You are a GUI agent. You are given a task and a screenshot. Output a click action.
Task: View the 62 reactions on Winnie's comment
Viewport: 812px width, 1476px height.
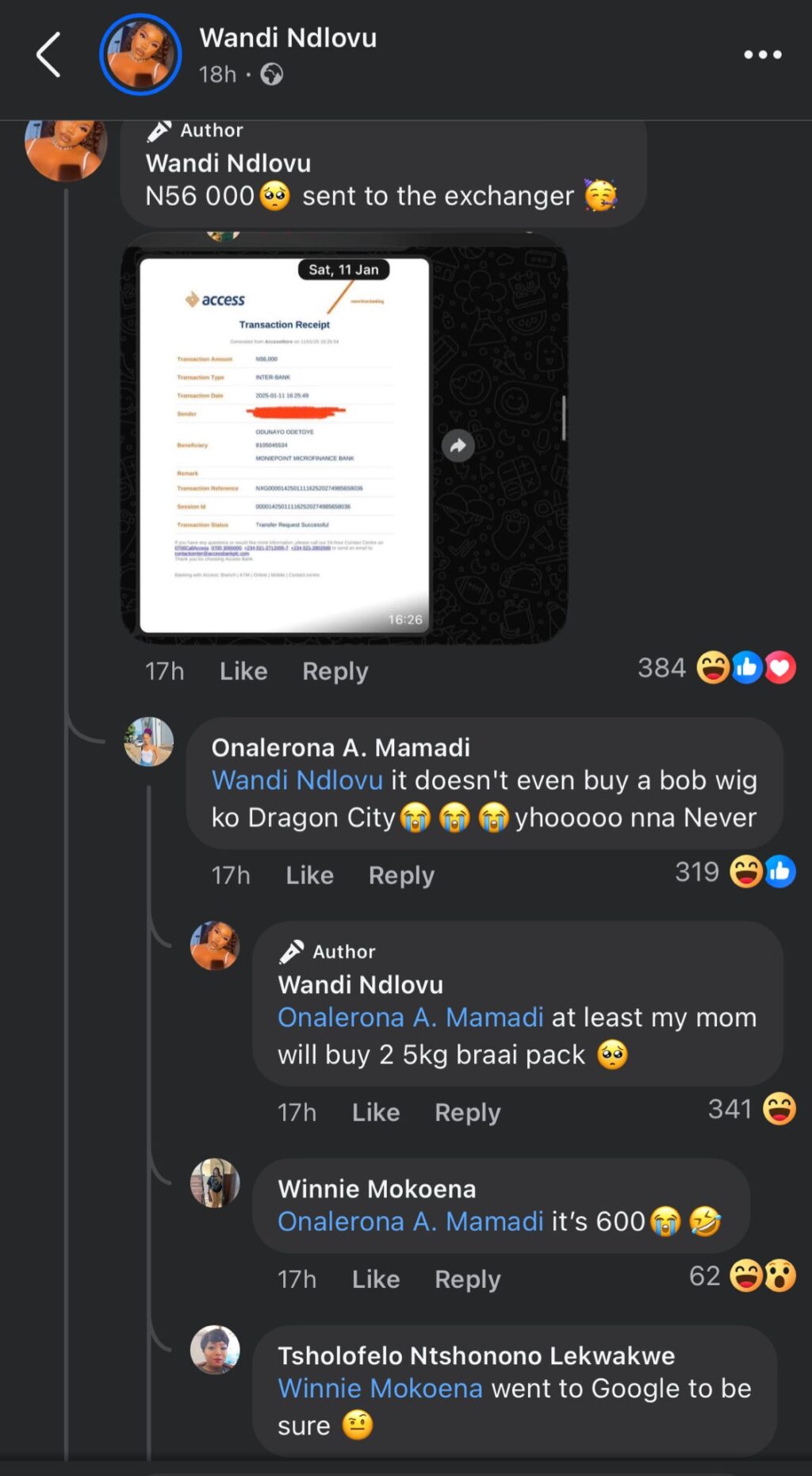coord(742,1276)
